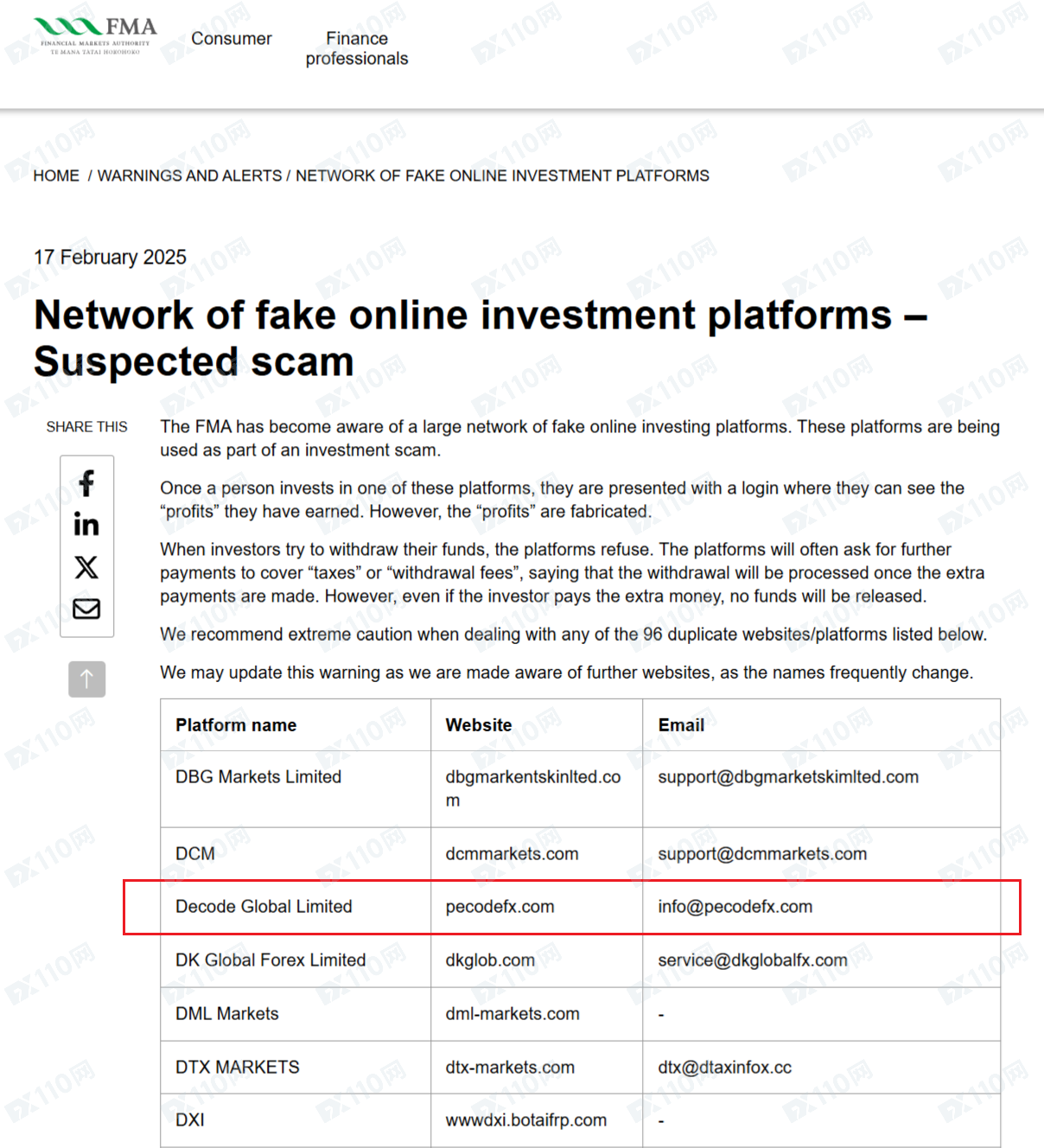Share the article via email icon

tap(86, 609)
